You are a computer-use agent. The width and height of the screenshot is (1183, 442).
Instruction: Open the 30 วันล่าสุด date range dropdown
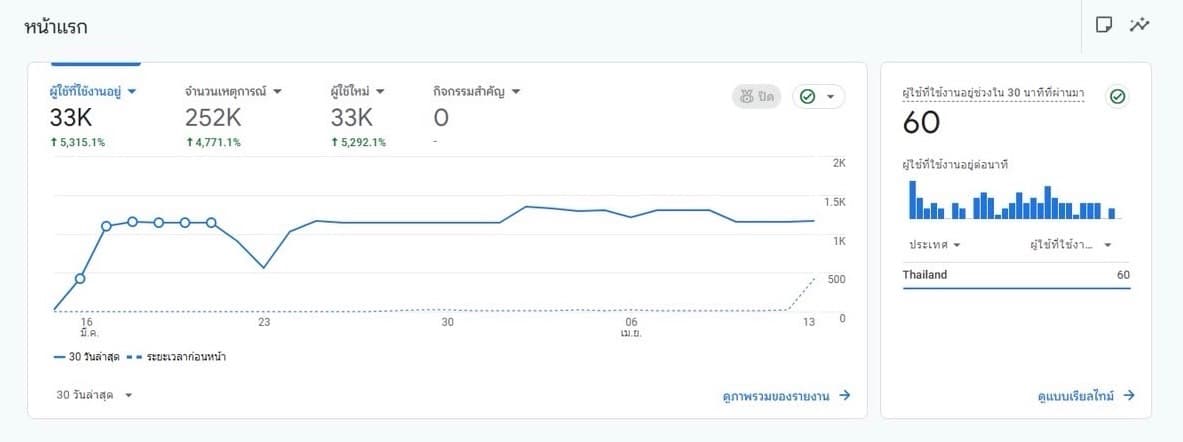(95, 395)
